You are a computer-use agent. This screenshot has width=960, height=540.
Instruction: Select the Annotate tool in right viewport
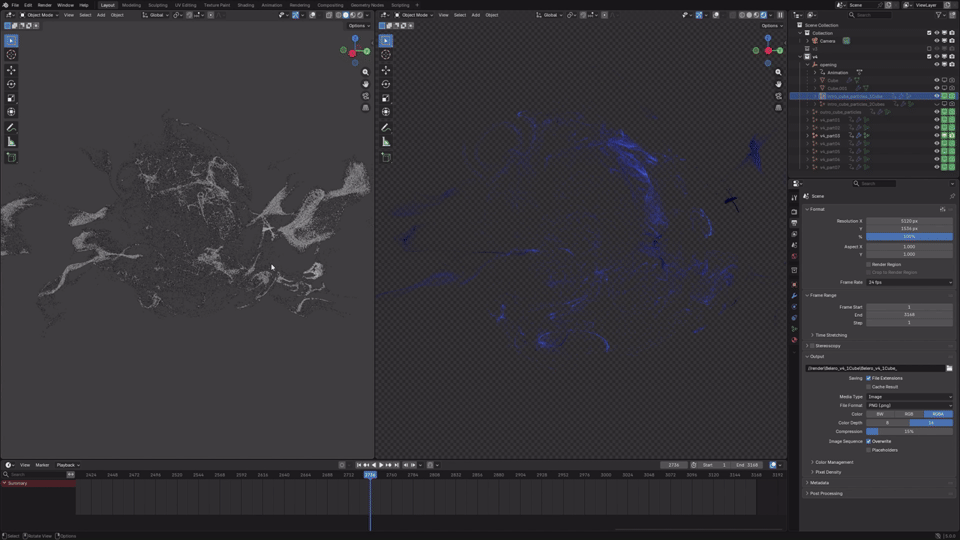386,127
